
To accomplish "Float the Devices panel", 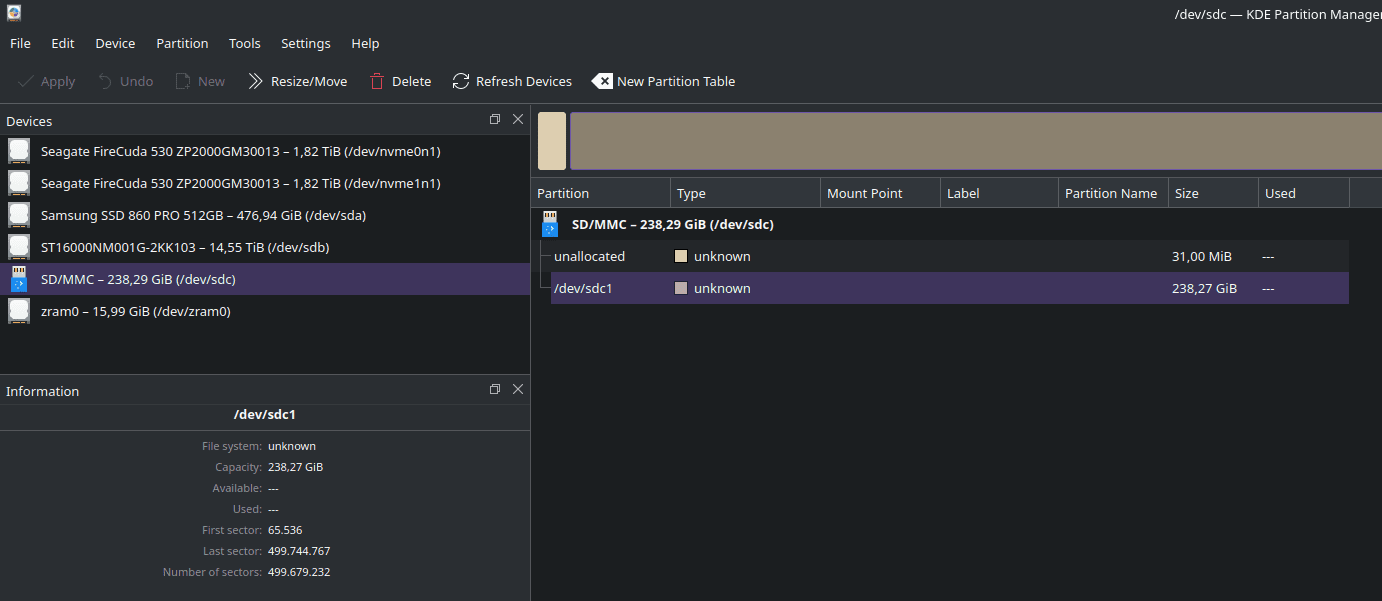I will pos(495,119).
